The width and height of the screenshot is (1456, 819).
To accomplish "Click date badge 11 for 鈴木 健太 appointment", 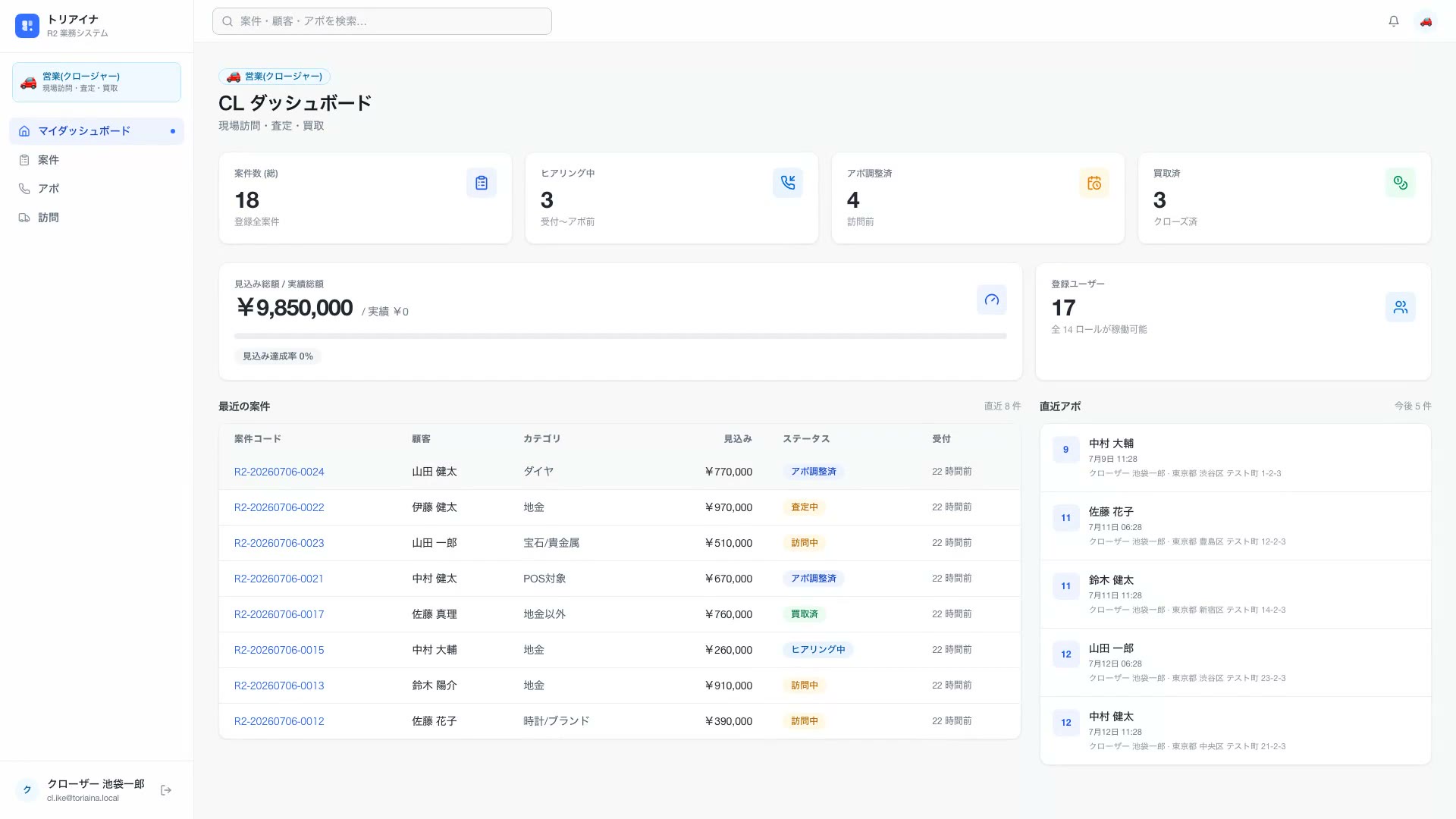I will (1065, 586).
